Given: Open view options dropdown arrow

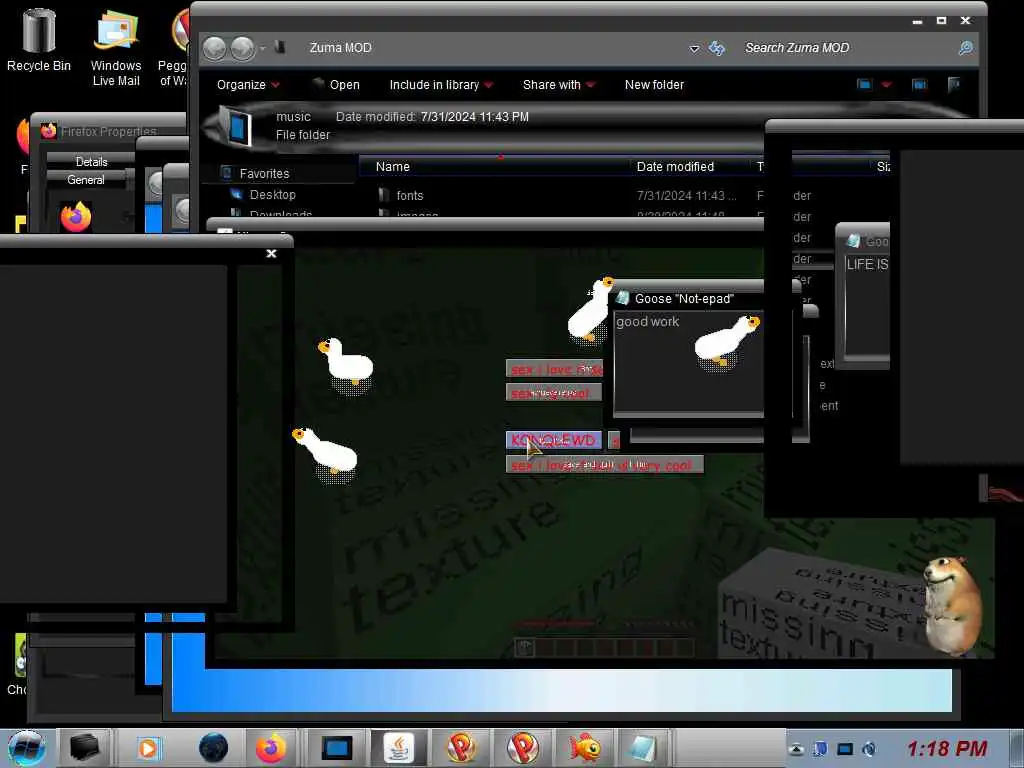Looking at the screenshot, I should 886,85.
